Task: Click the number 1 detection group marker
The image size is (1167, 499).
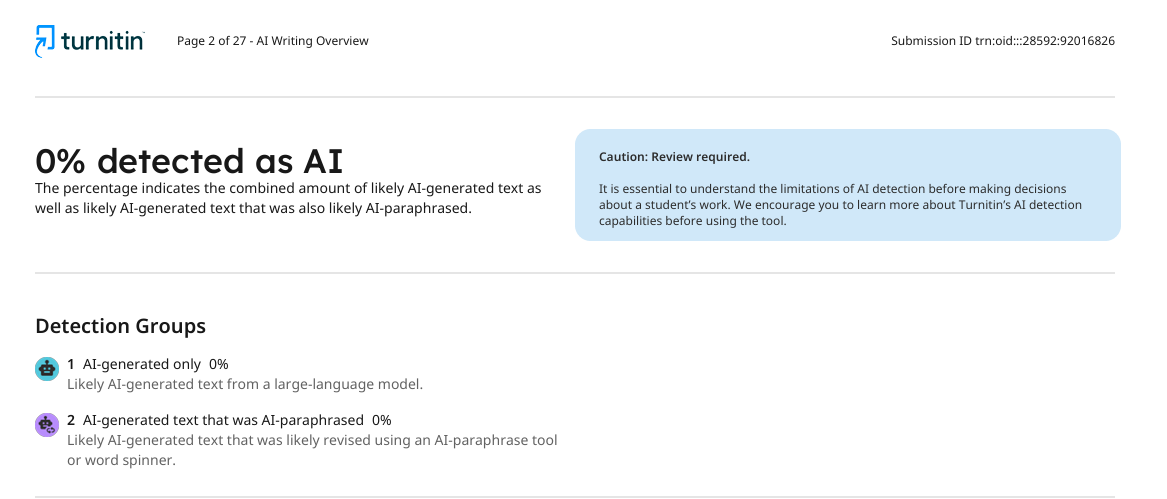Action: pos(71,364)
